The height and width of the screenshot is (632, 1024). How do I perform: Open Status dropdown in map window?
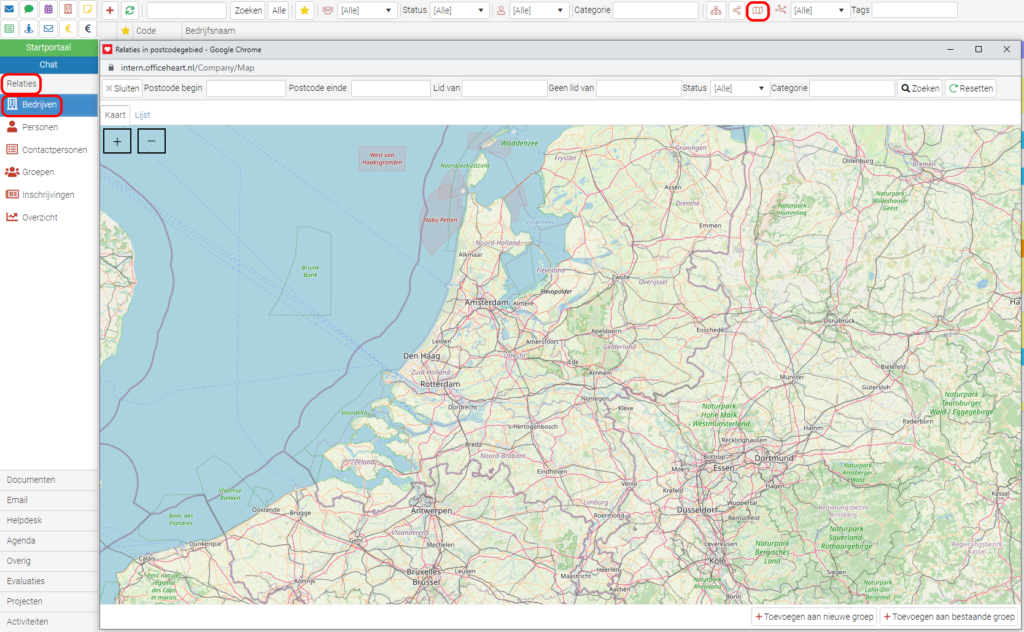pos(739,88)
